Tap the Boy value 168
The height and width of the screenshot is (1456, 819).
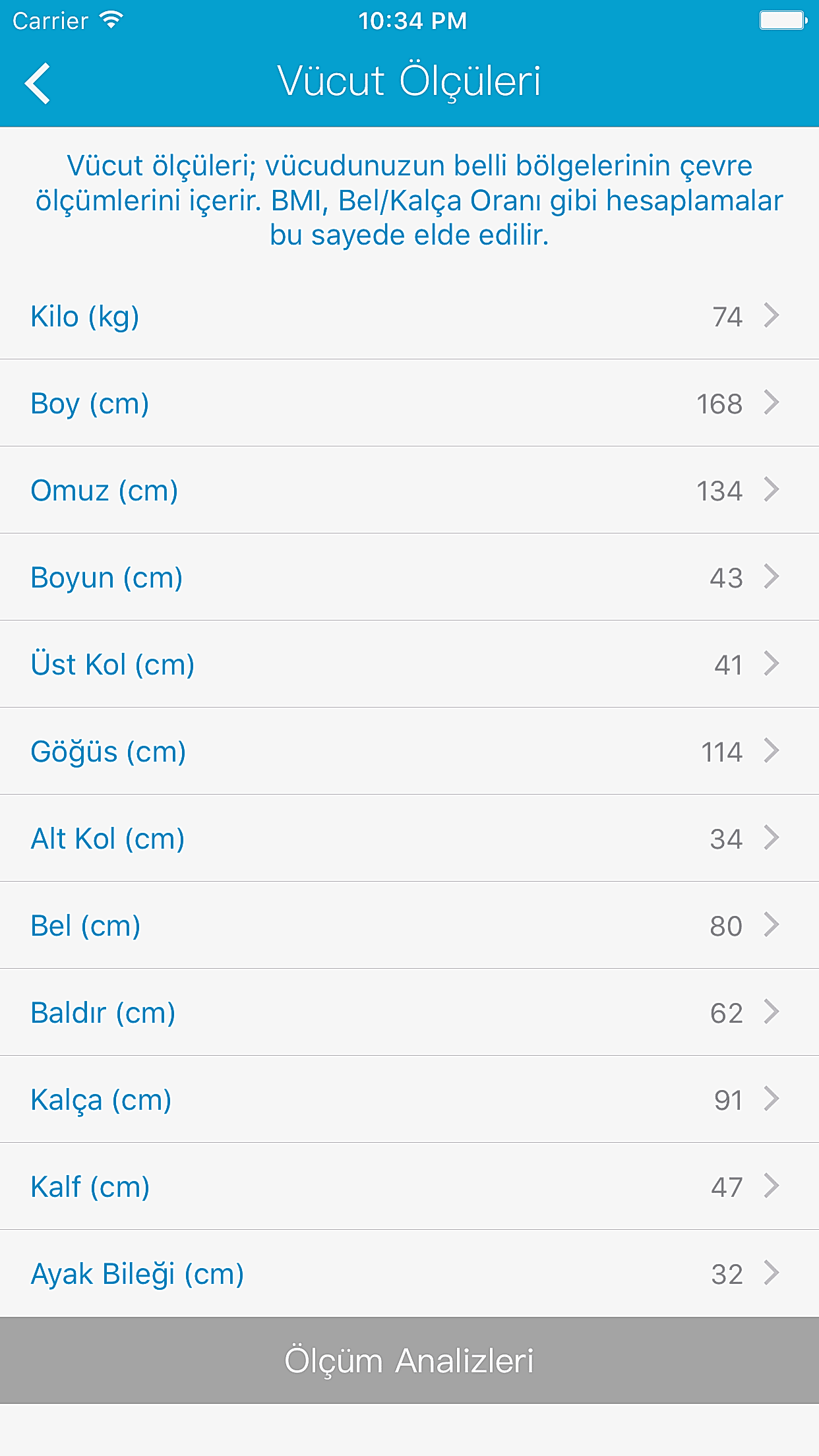click(719, 404)
